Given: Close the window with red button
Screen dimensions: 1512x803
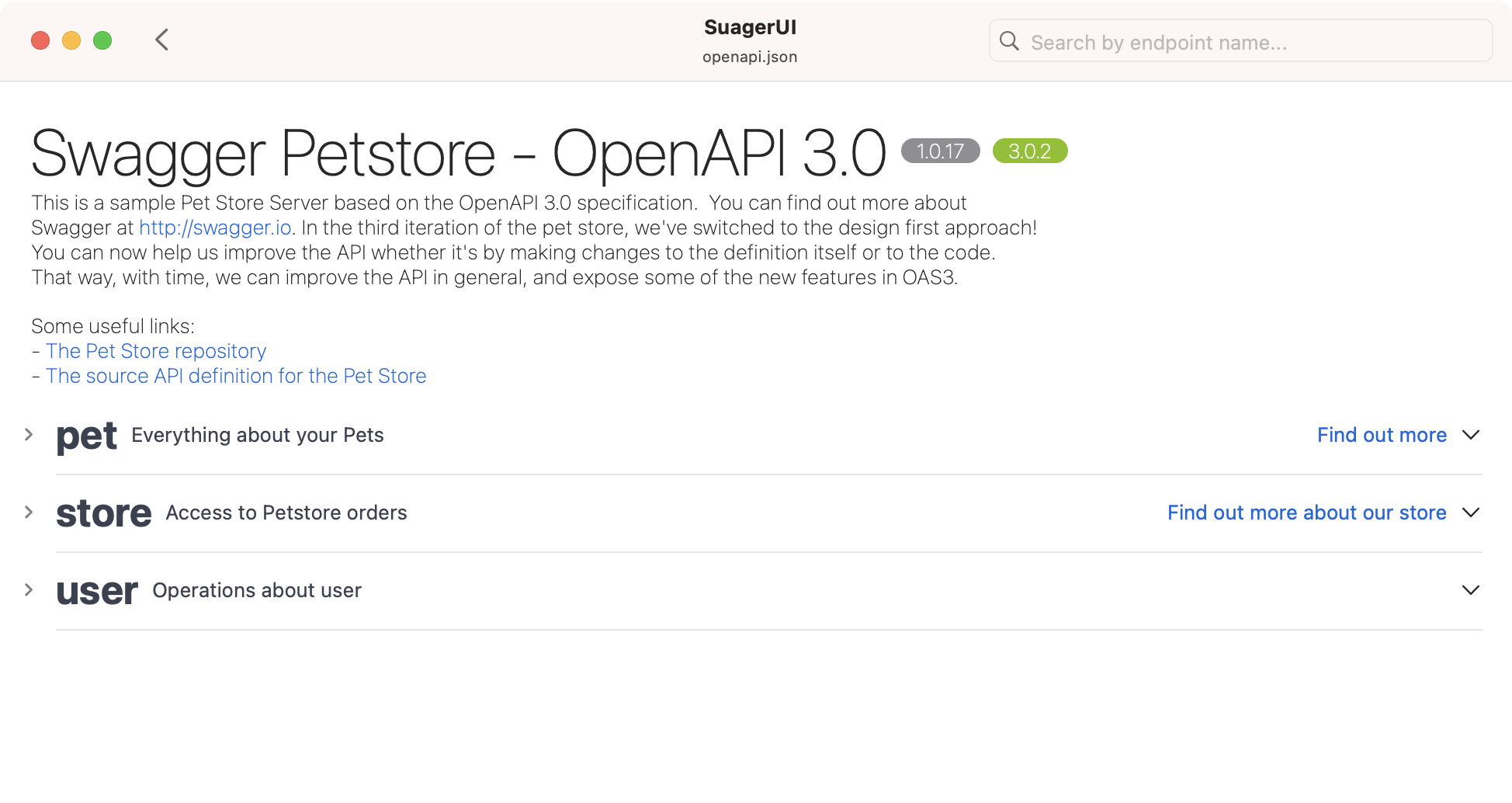Looking at the screenshot, I should tap(40, 40).
